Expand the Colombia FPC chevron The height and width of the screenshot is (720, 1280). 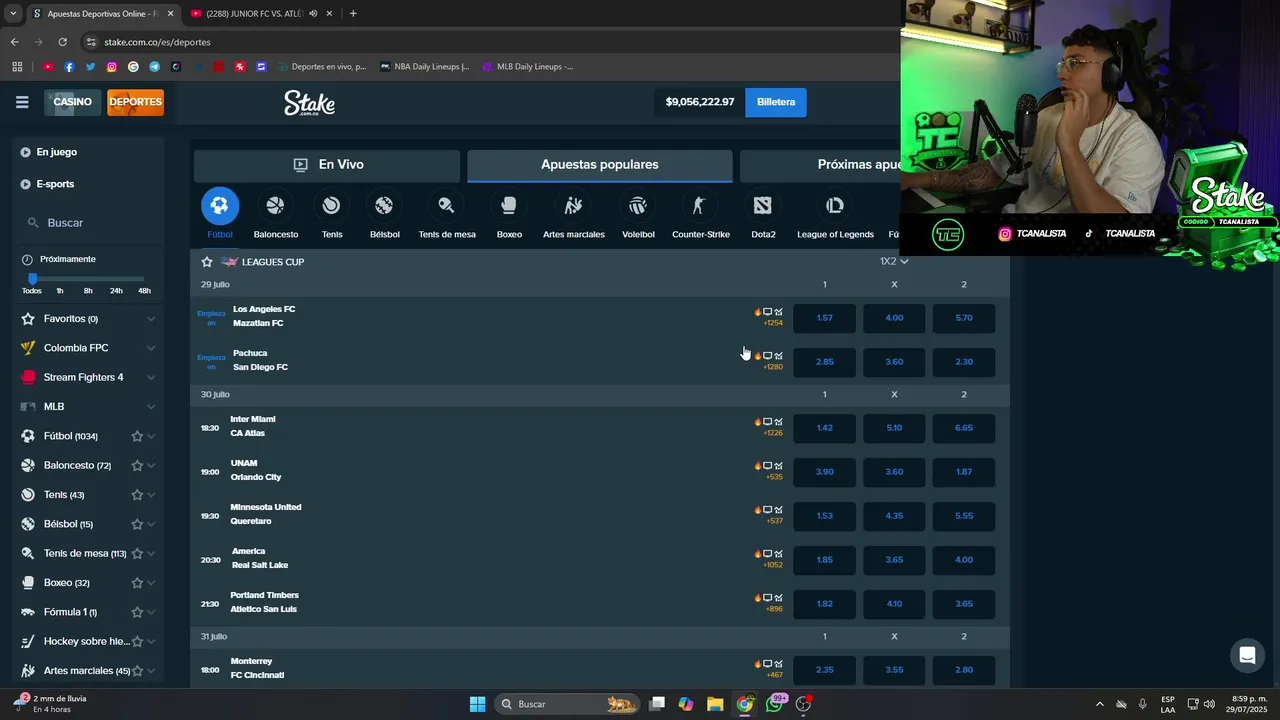pos(151,348)
